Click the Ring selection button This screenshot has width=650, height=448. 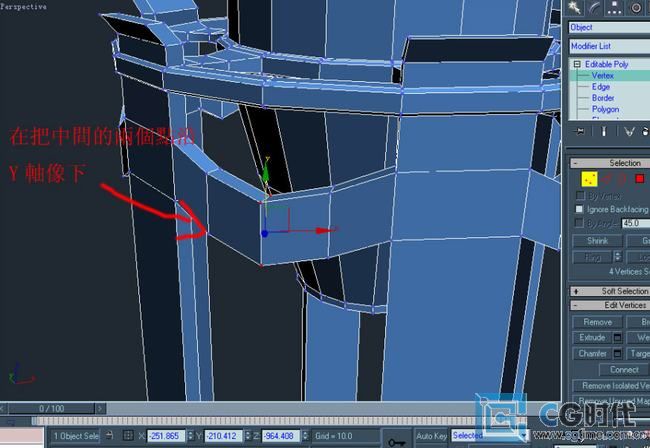click(592, 257)
